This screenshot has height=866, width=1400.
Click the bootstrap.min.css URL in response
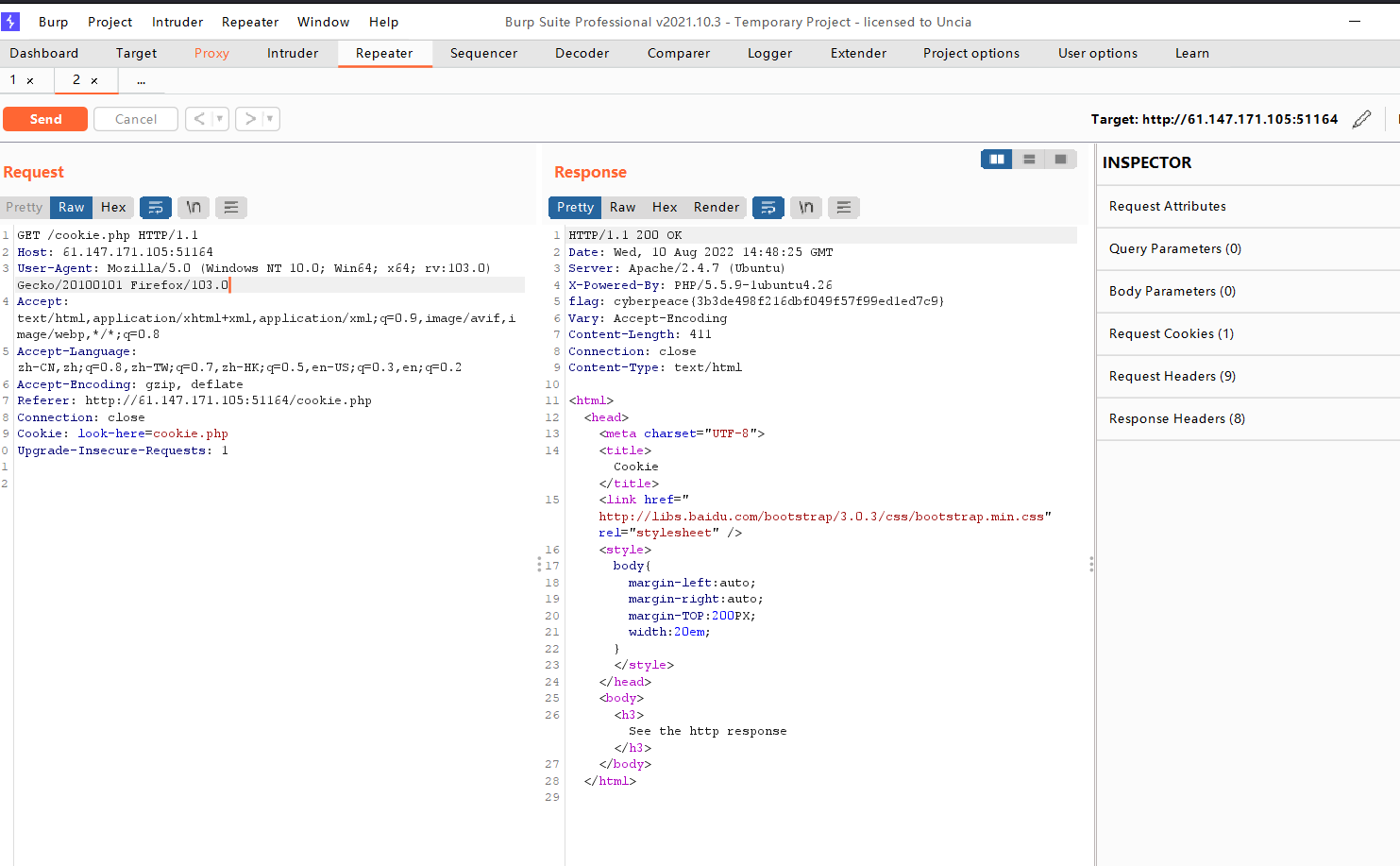[821, 517]
